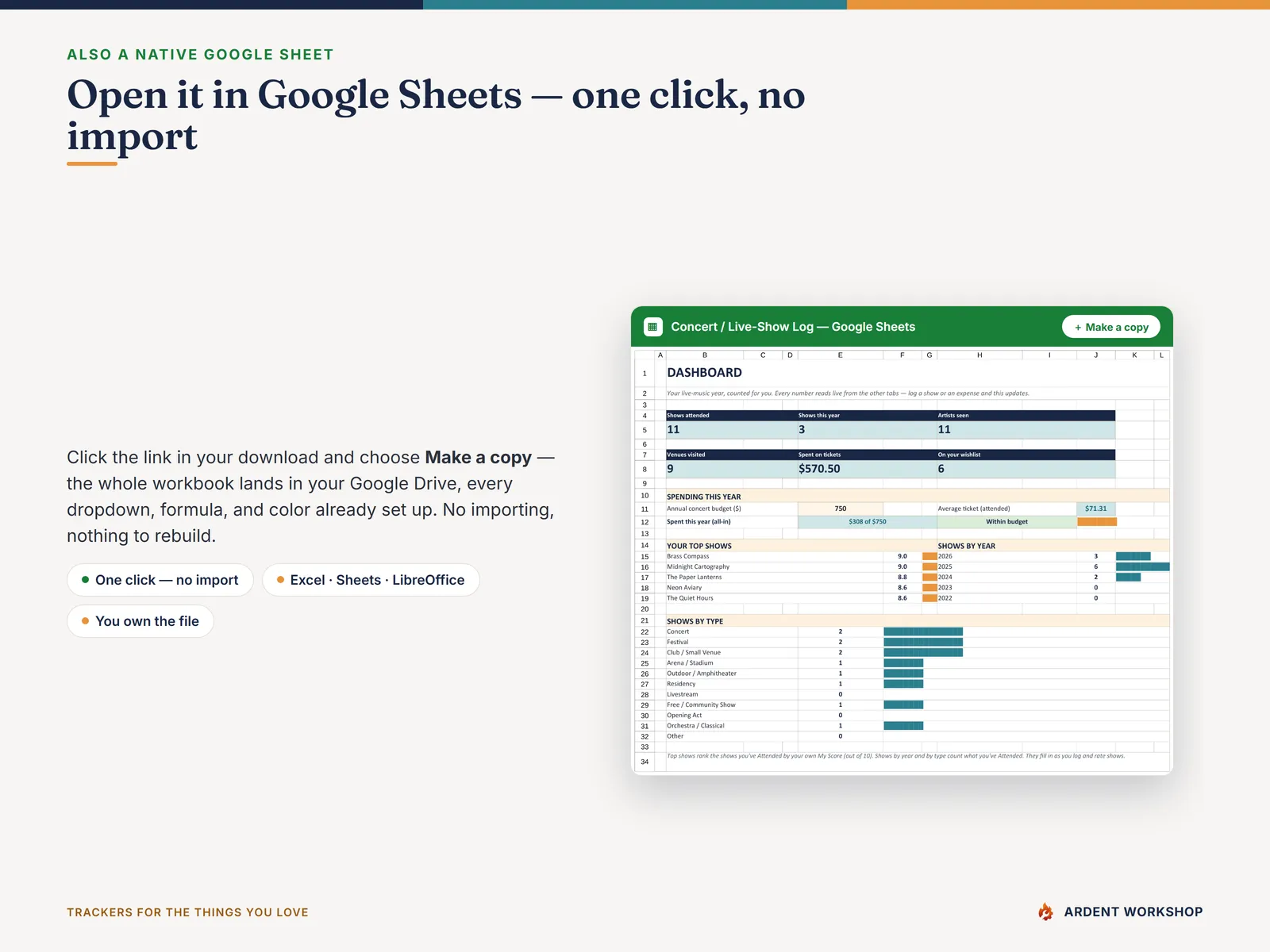Image resolution: width=1270 pixels, height=952 pixels.
Task: Click the '$308 of $750' cell
Action: pyautogui.click(x=867, y=522)
